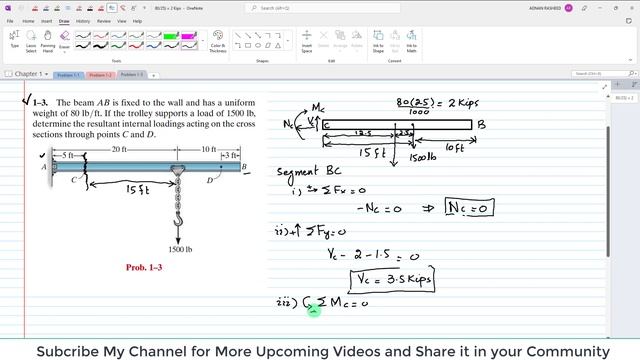Click the sort pages icon
This screenshot has height=360, width=640.
[634, 84]
